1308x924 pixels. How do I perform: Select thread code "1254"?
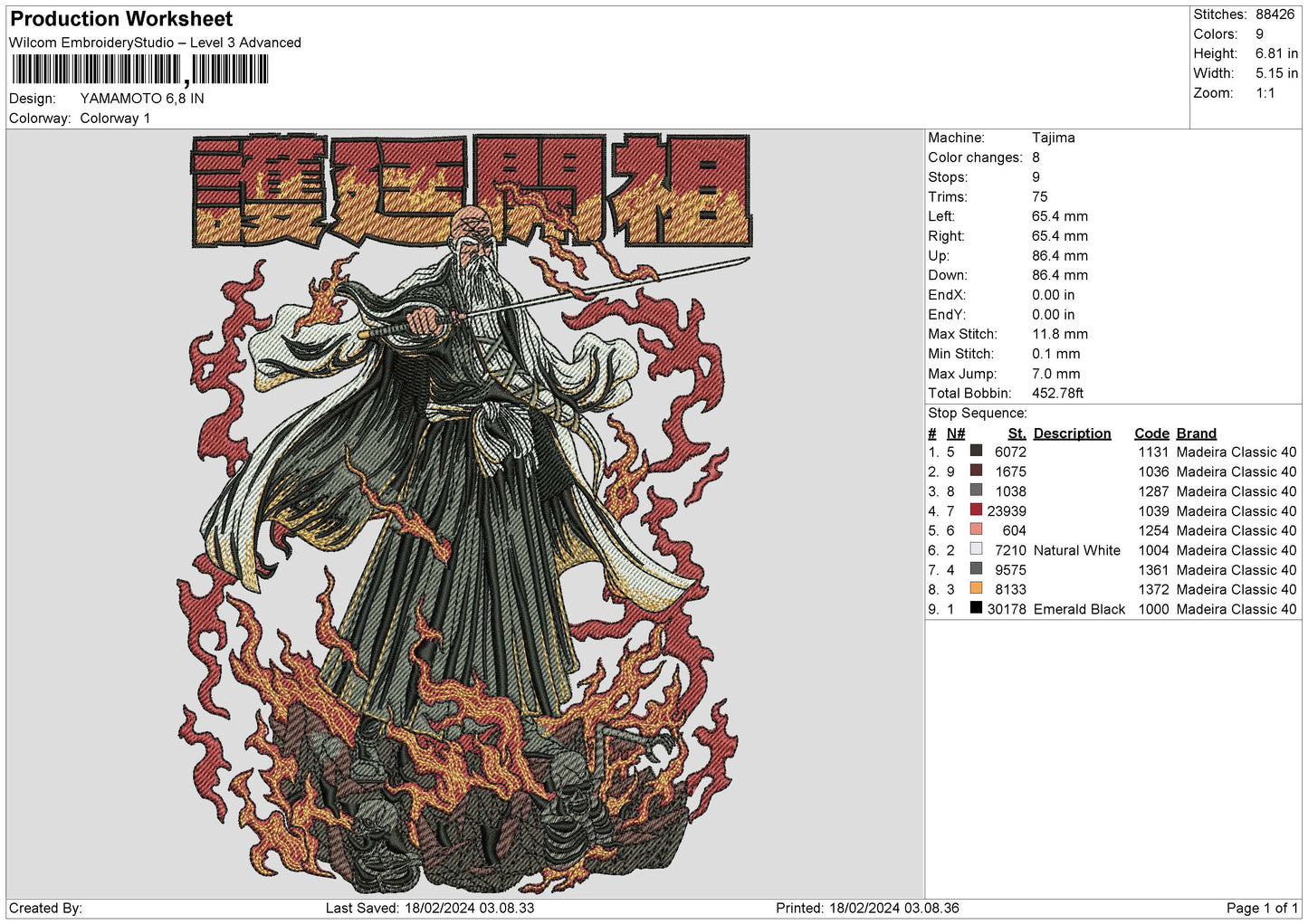click(x=1153, y=531)
